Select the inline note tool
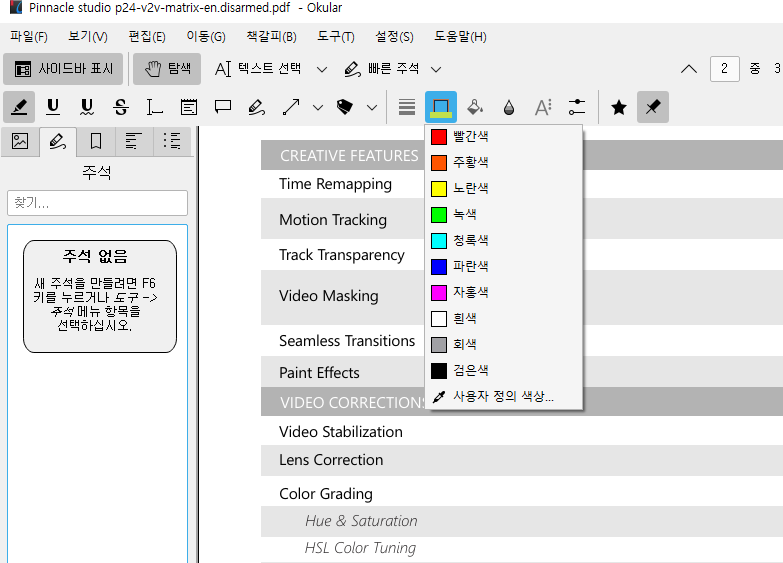 [x=189, y=107]
